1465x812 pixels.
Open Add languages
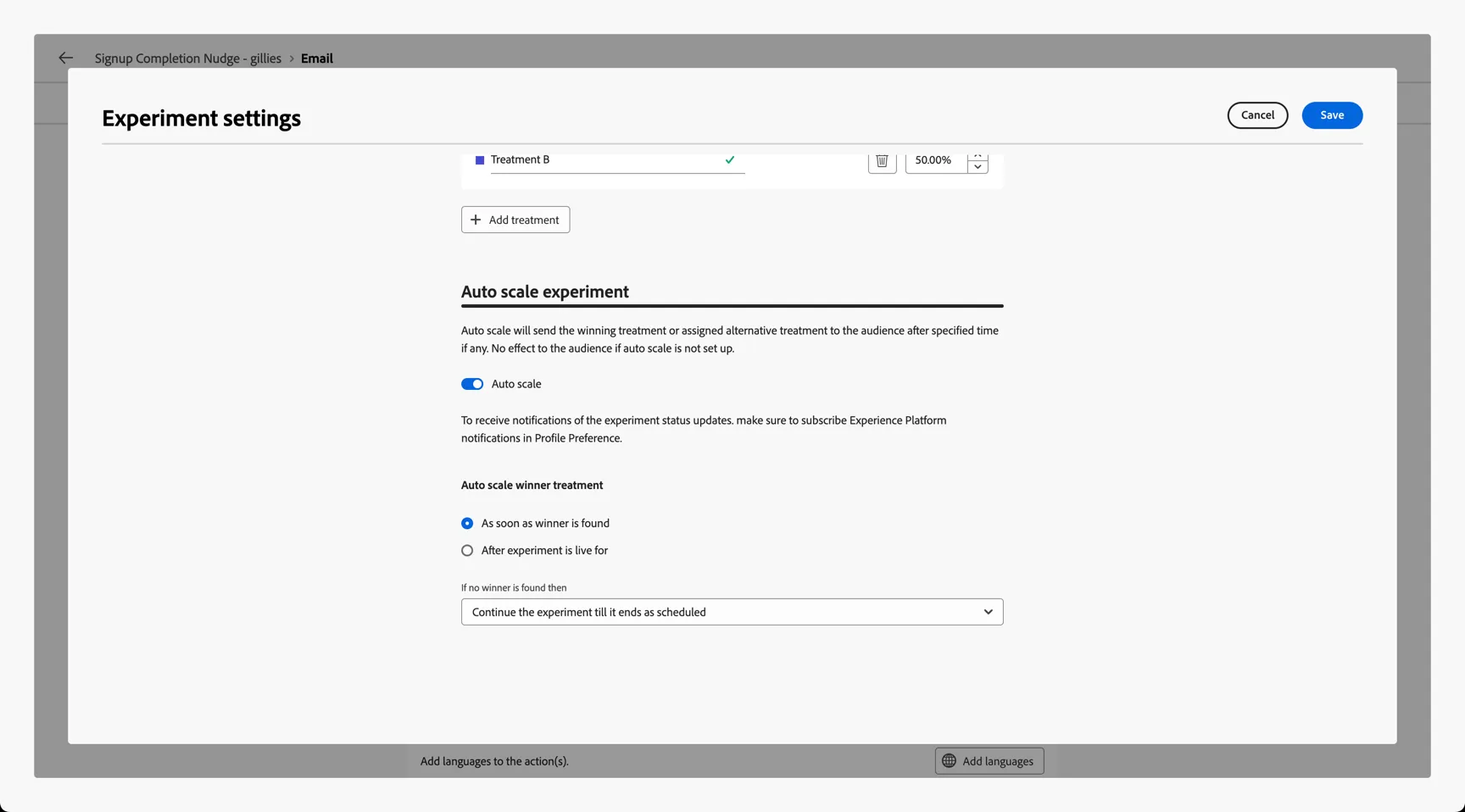989,761
